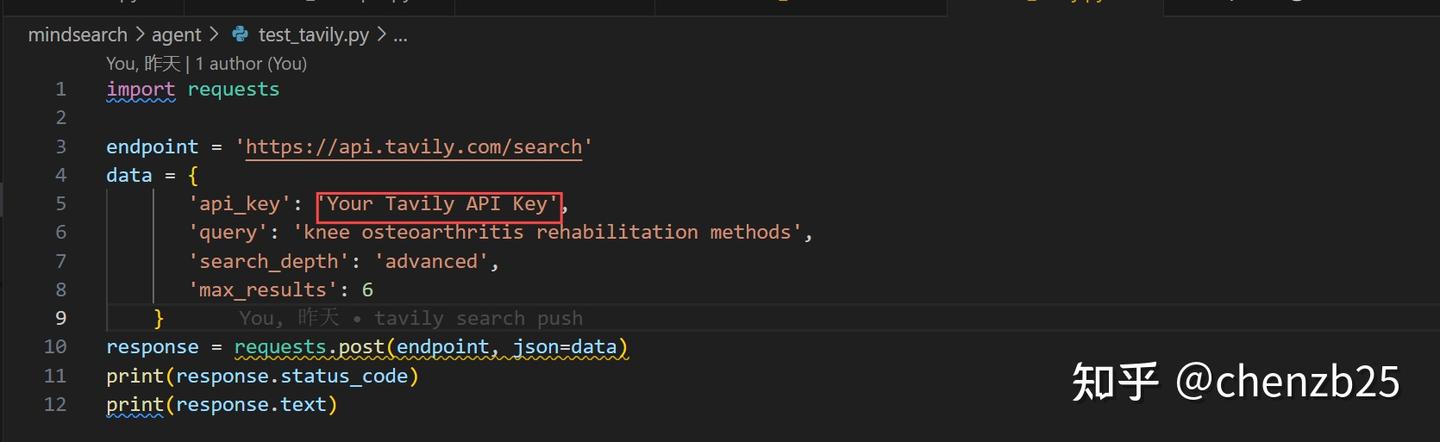Expand the breadcrumb ellipsis symbol list

click(400, 35)
